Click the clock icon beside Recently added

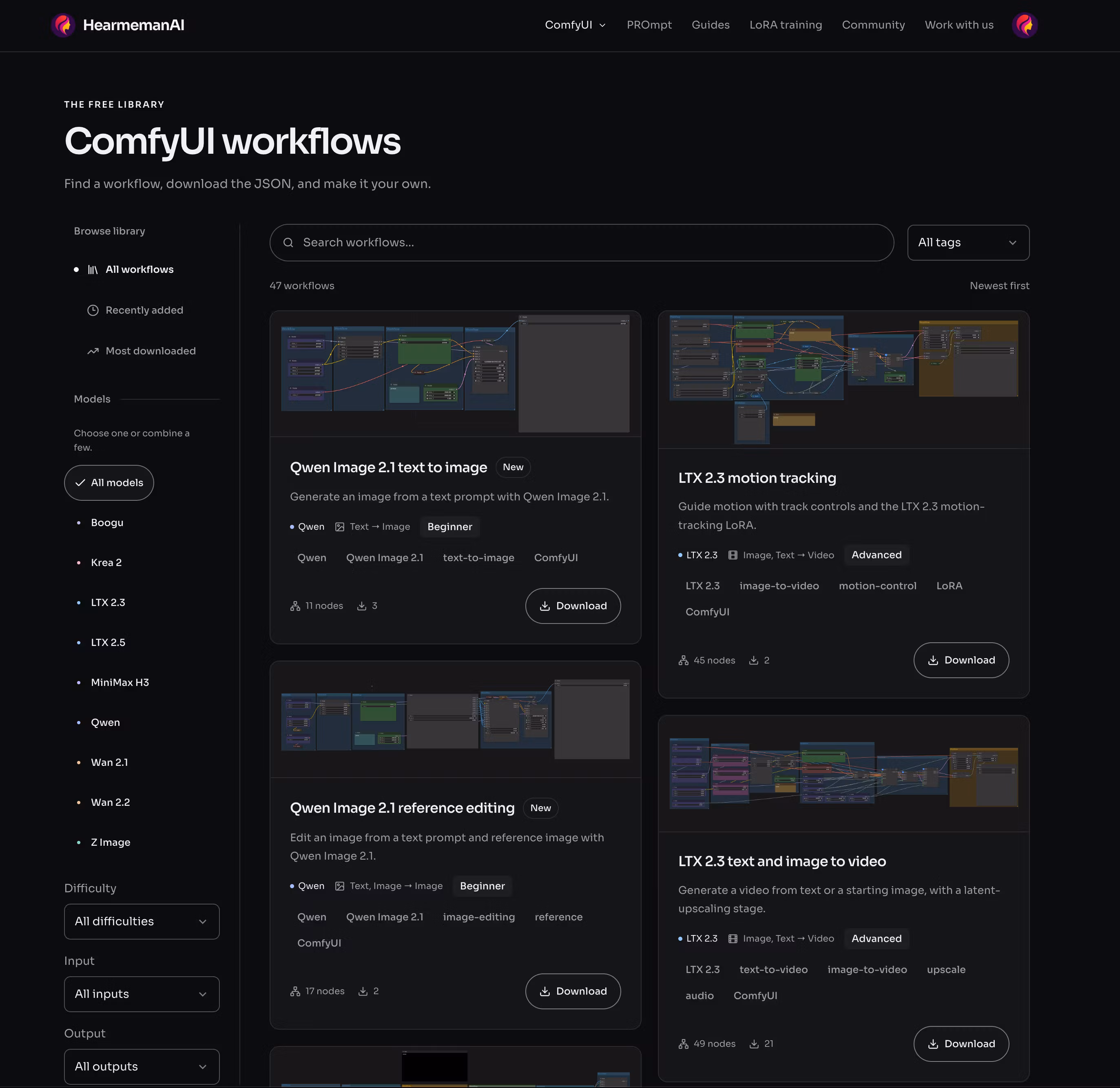tap(93, 310)
